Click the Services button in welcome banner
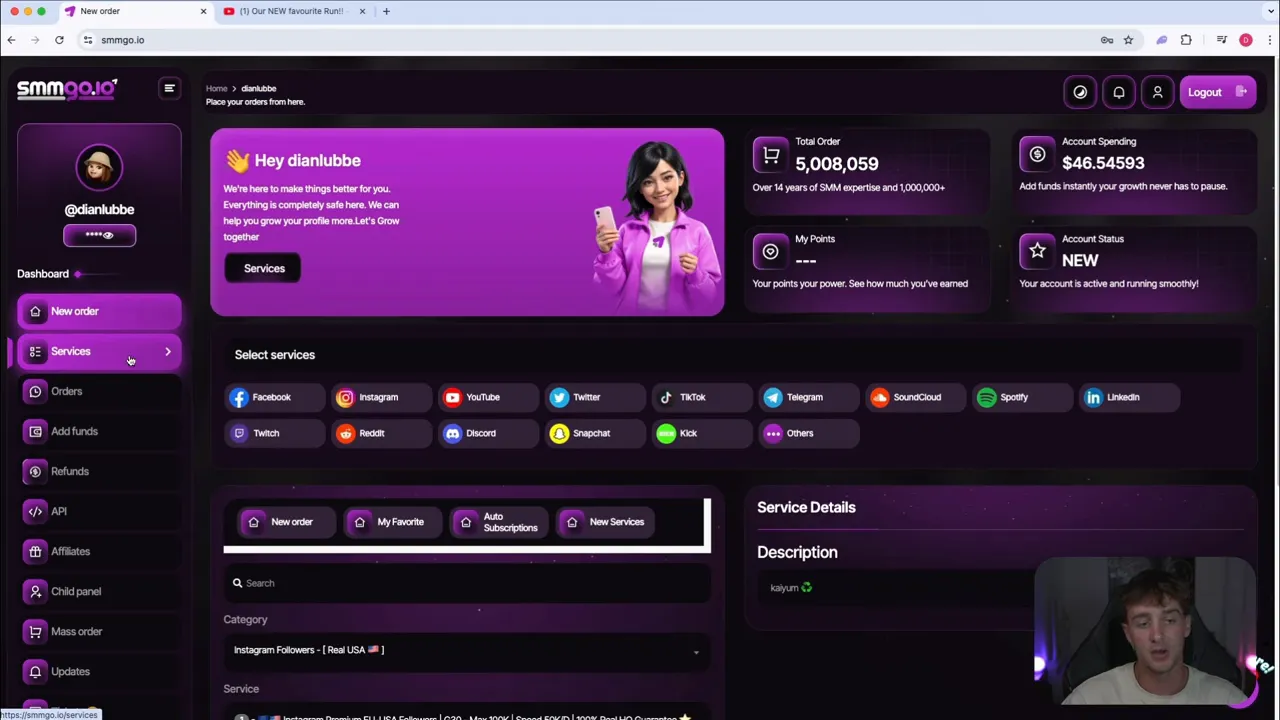 (x=264, y=268)
